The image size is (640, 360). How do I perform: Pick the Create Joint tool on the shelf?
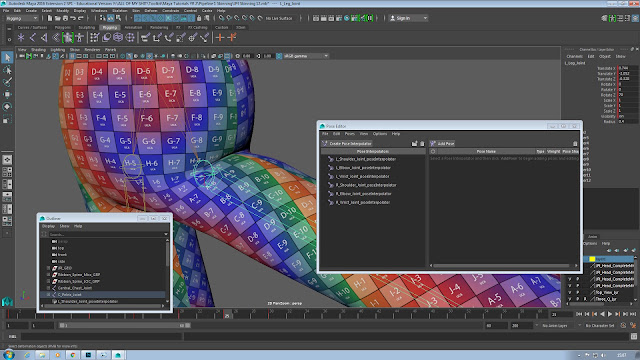click(x=32, y=38)
